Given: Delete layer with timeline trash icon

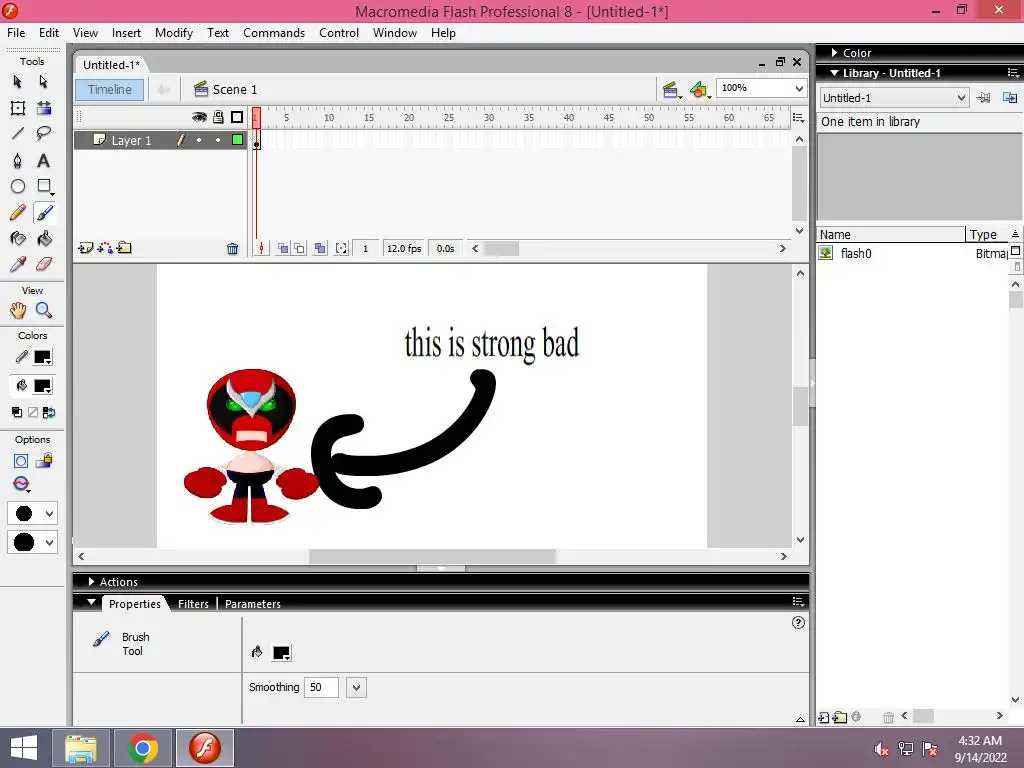Looking at the screenshot, I should pyautogui.click(x=232, y=248).
